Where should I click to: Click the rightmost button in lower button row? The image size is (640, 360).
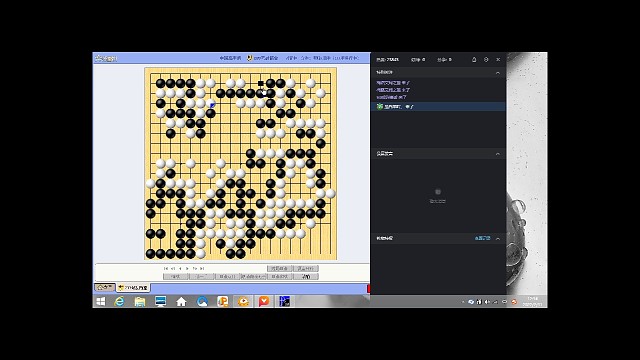tap(306, 276)
